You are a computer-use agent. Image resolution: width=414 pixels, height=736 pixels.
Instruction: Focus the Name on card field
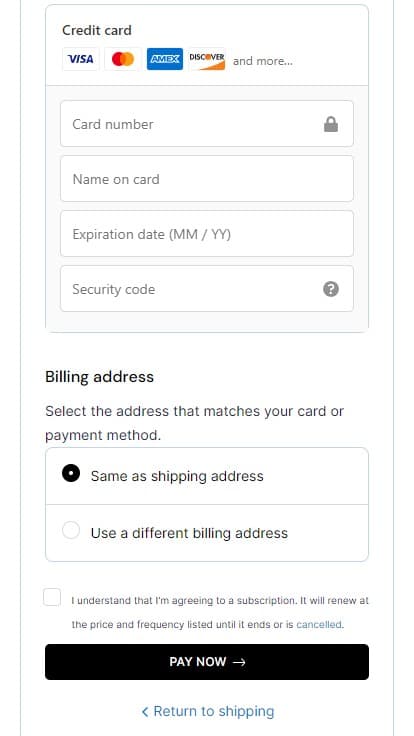point(207,179)
